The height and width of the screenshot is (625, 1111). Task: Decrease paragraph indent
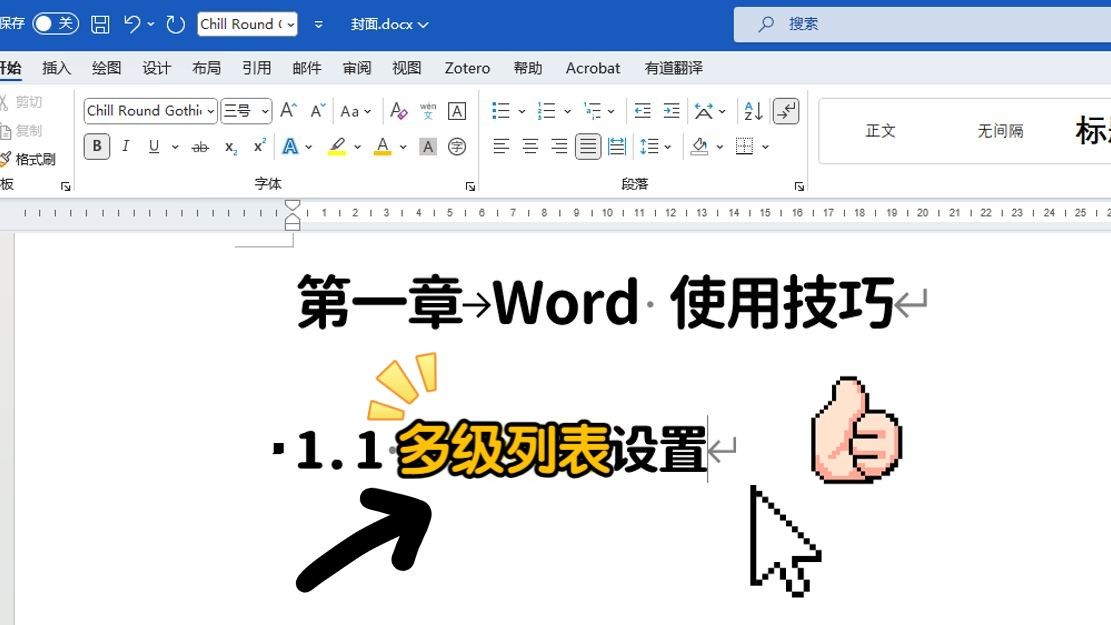coord(643,111)
